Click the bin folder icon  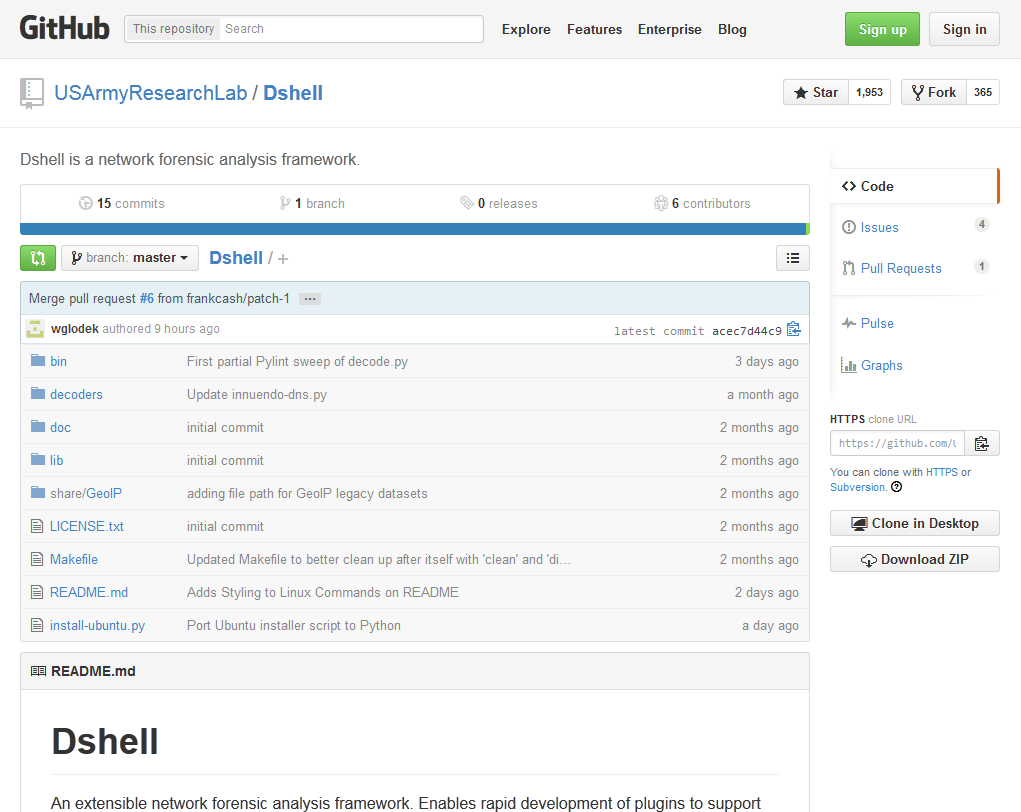click(38, 361)
